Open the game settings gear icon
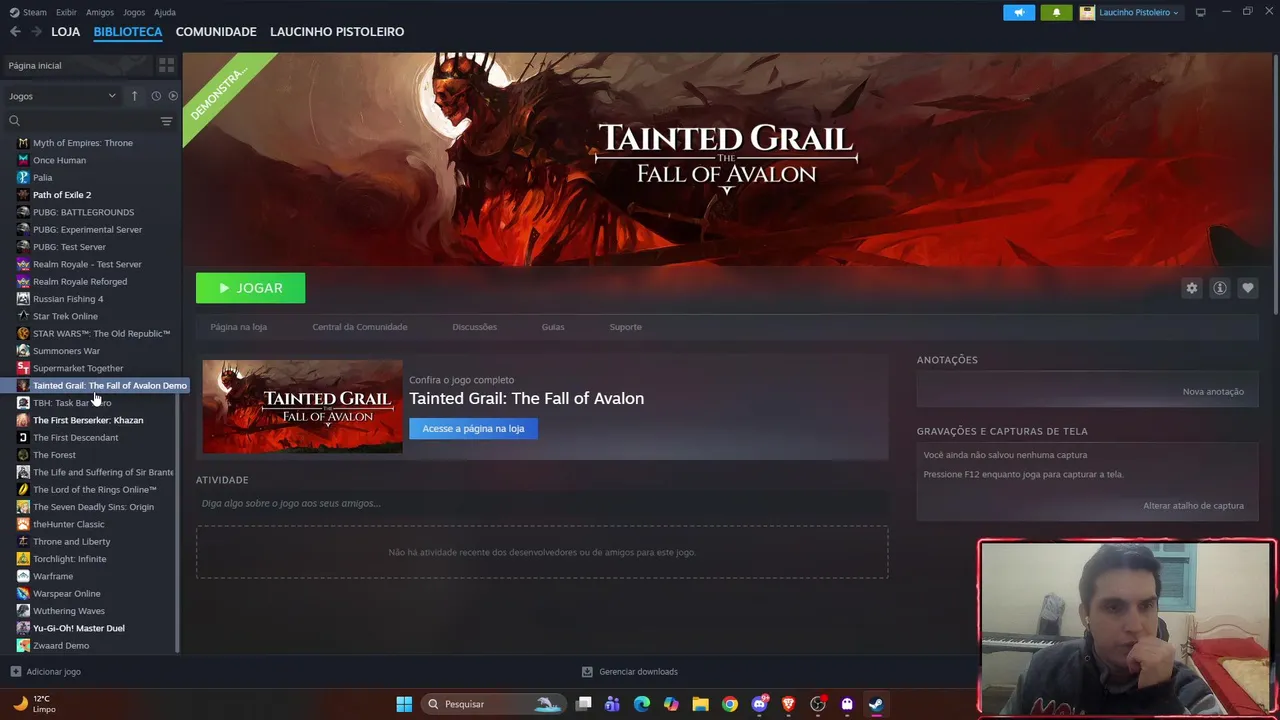 pos(1191,288)
